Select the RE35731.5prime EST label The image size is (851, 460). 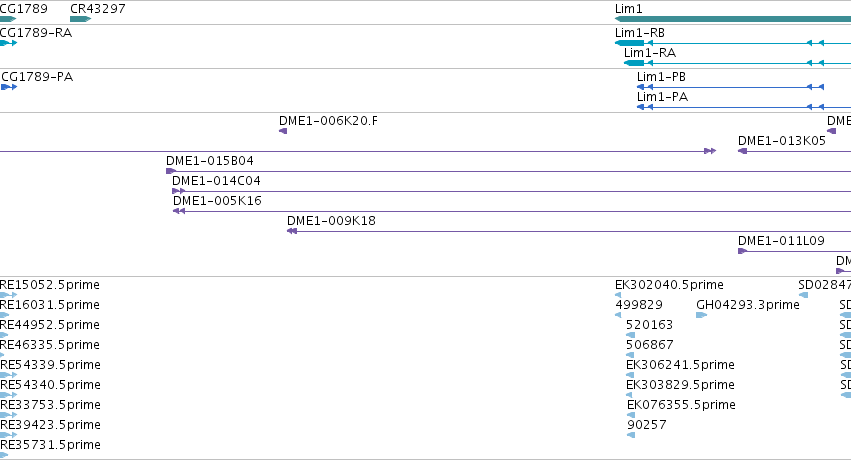coord(50,445)
